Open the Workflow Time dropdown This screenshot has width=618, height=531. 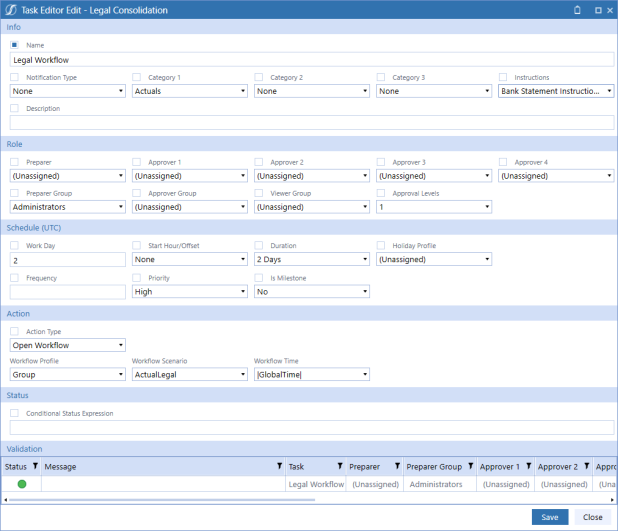click(312, 374)
